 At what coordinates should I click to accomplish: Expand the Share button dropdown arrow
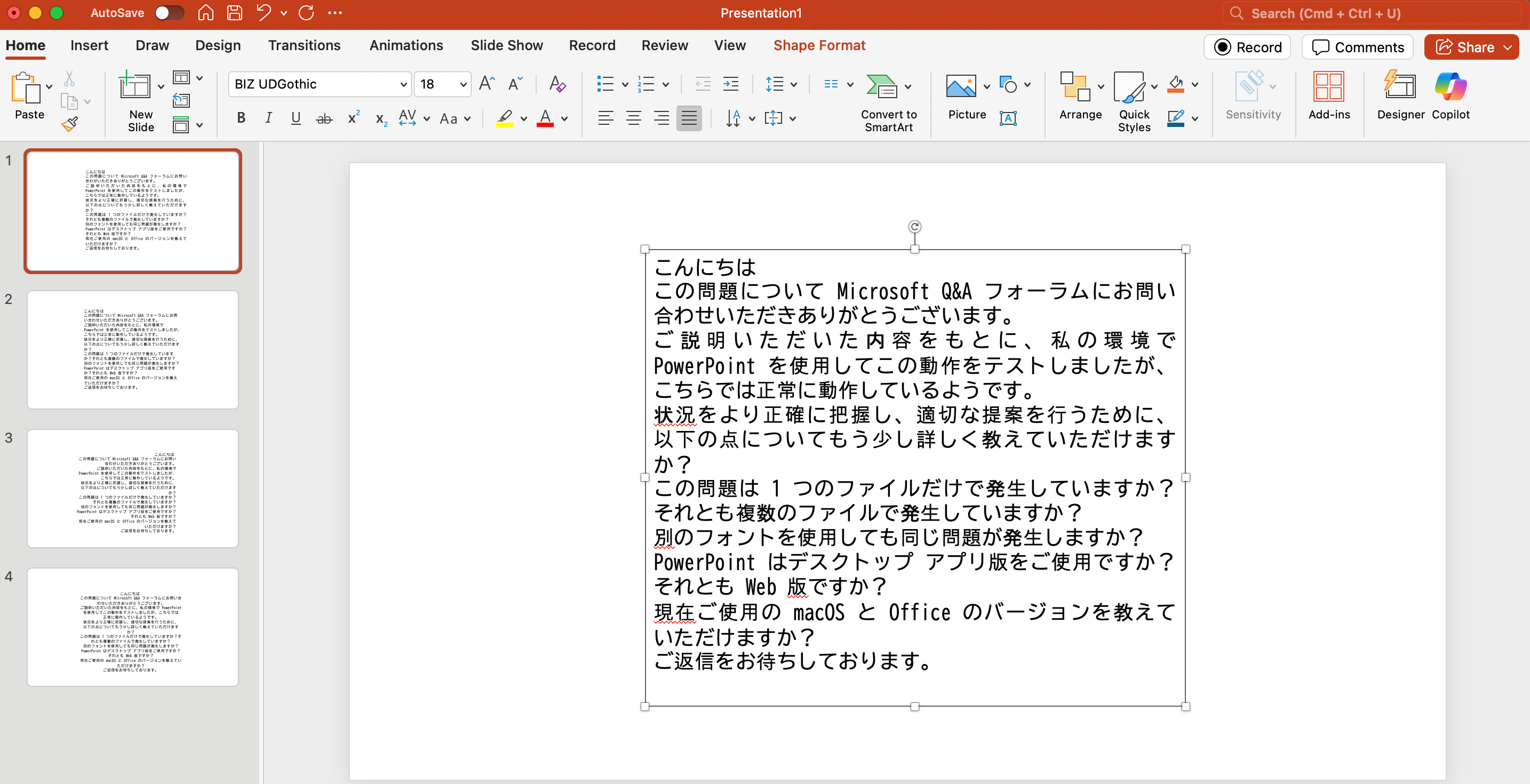(1508, 47)
